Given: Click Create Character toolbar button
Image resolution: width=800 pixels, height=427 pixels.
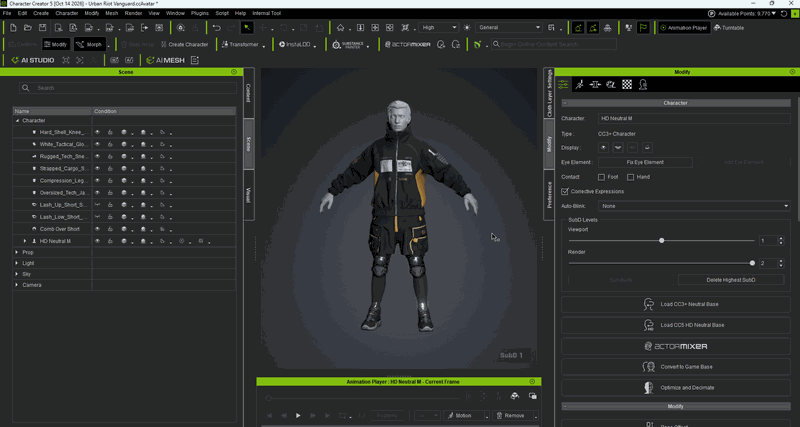Looking at the screenshot, I should (x=184, y=44).
